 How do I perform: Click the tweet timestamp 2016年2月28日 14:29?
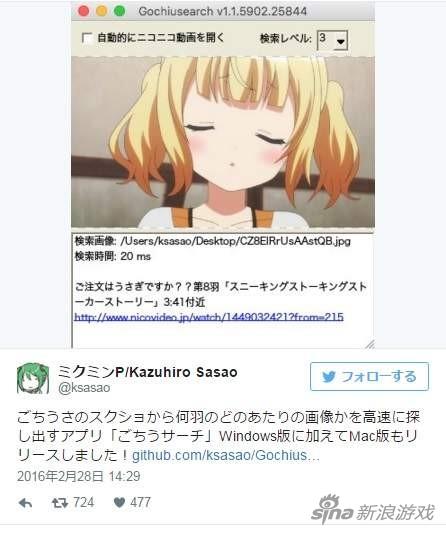[79, 476]
